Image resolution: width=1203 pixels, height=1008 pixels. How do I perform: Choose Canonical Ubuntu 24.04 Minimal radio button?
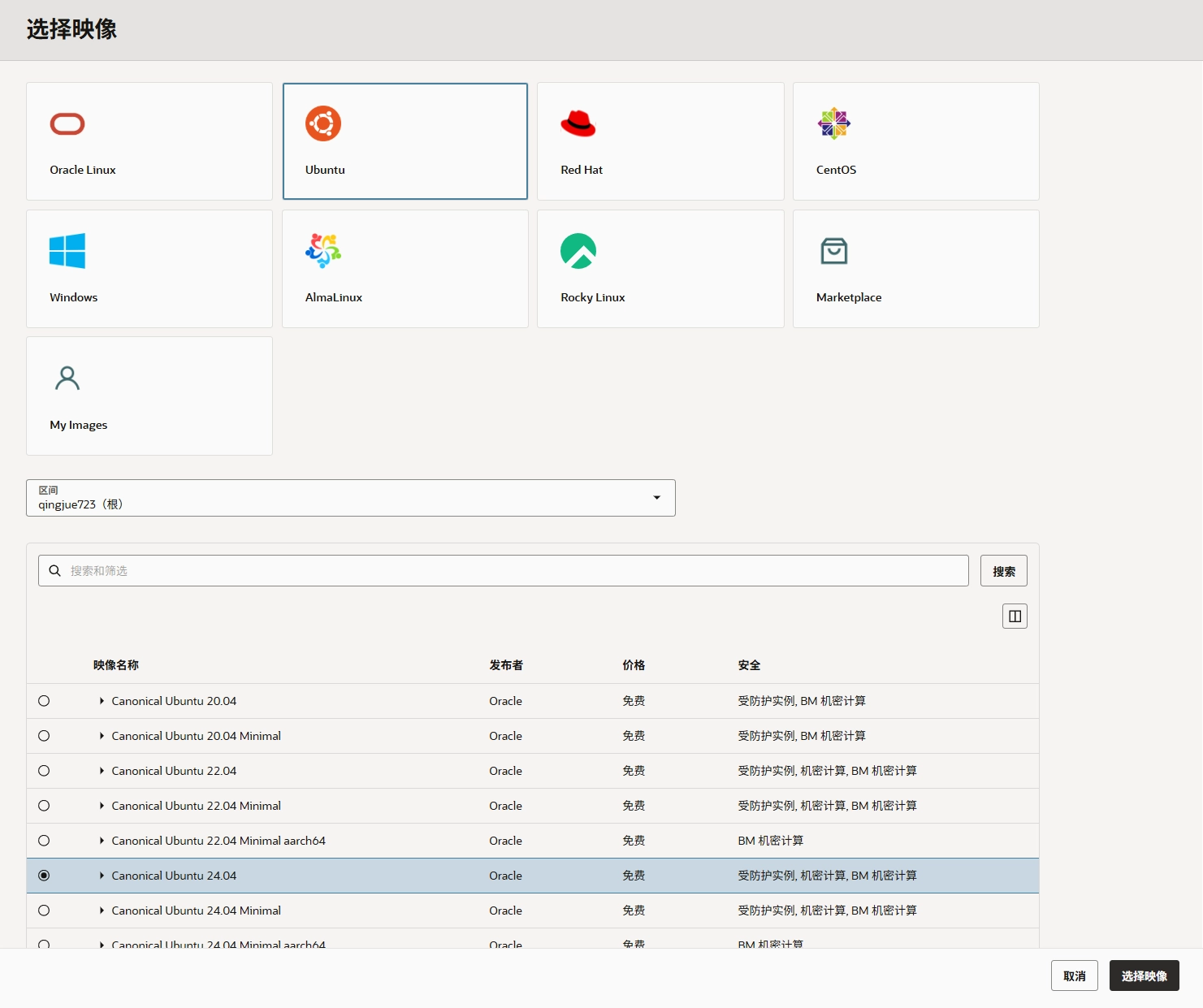click(x=44, y=911)
